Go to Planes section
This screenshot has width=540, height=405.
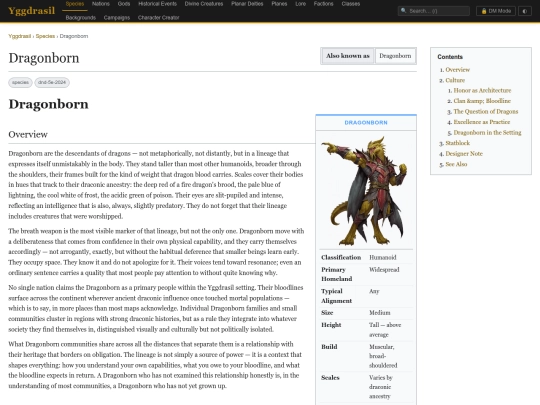click(279, 4)
